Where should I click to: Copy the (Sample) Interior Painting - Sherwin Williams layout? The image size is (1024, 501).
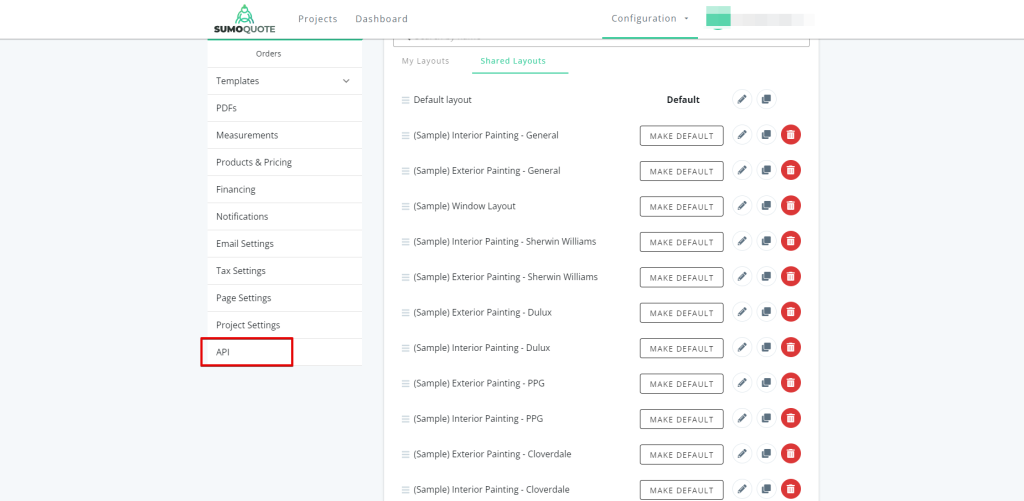point(766,241)
